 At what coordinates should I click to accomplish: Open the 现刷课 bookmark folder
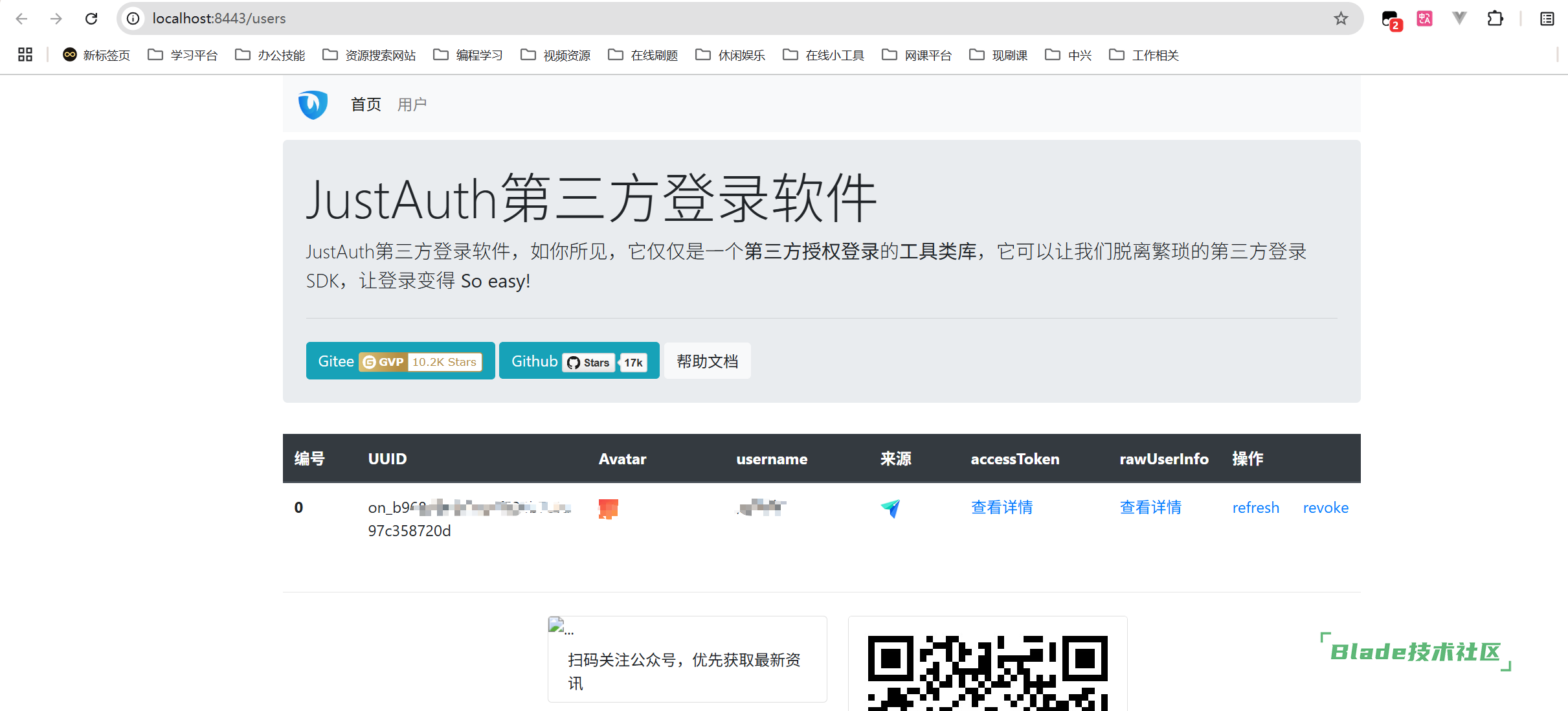(998, 55)
